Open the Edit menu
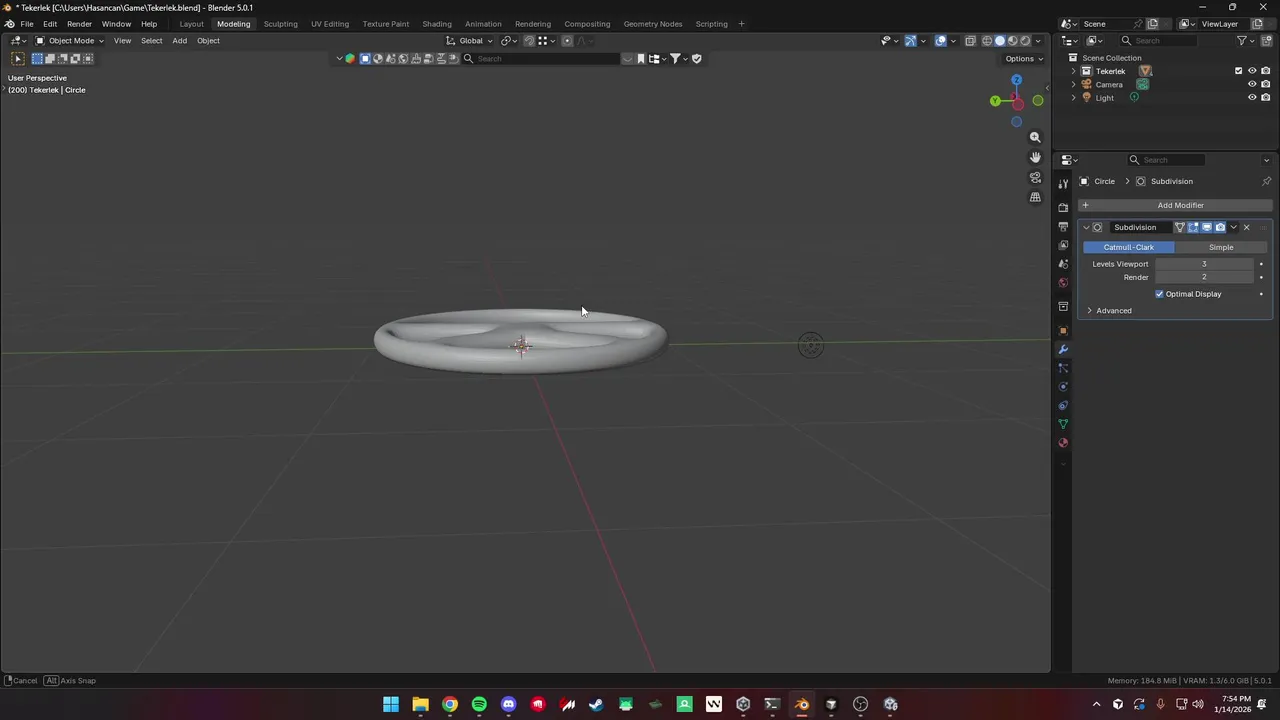 pos(49,24)
